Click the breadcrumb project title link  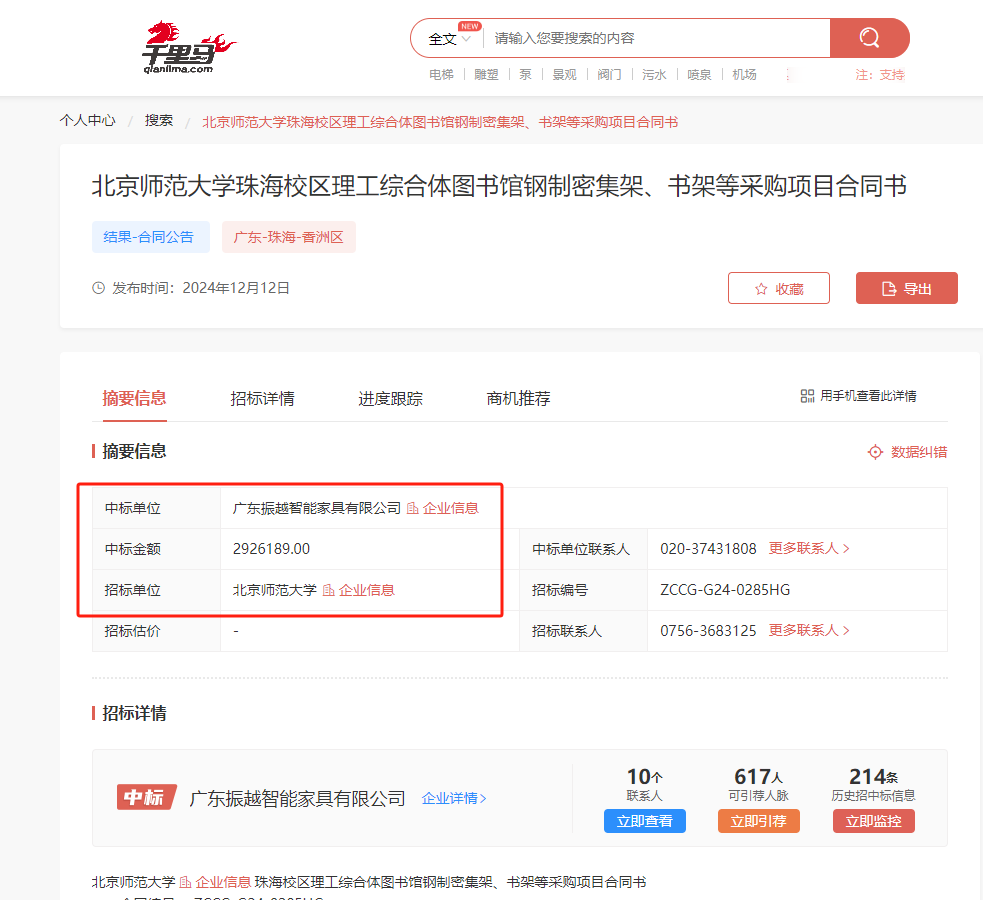point(440,122)
